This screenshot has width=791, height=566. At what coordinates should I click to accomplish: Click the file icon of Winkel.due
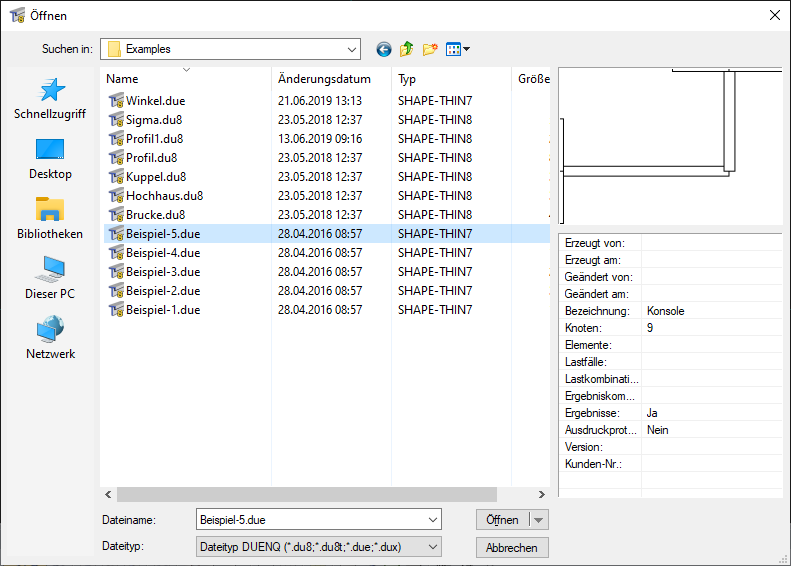(116, 101)
